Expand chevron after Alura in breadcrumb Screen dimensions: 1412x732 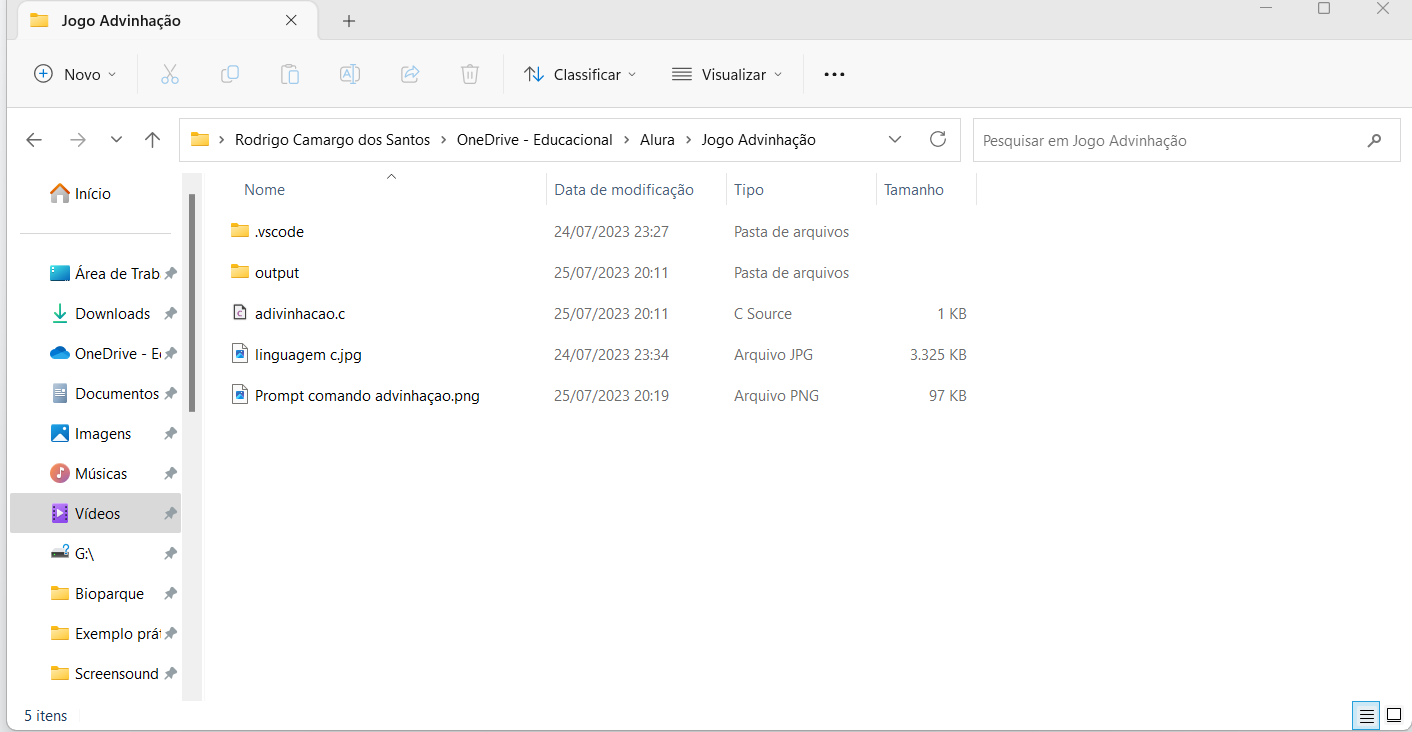point(689,140)
